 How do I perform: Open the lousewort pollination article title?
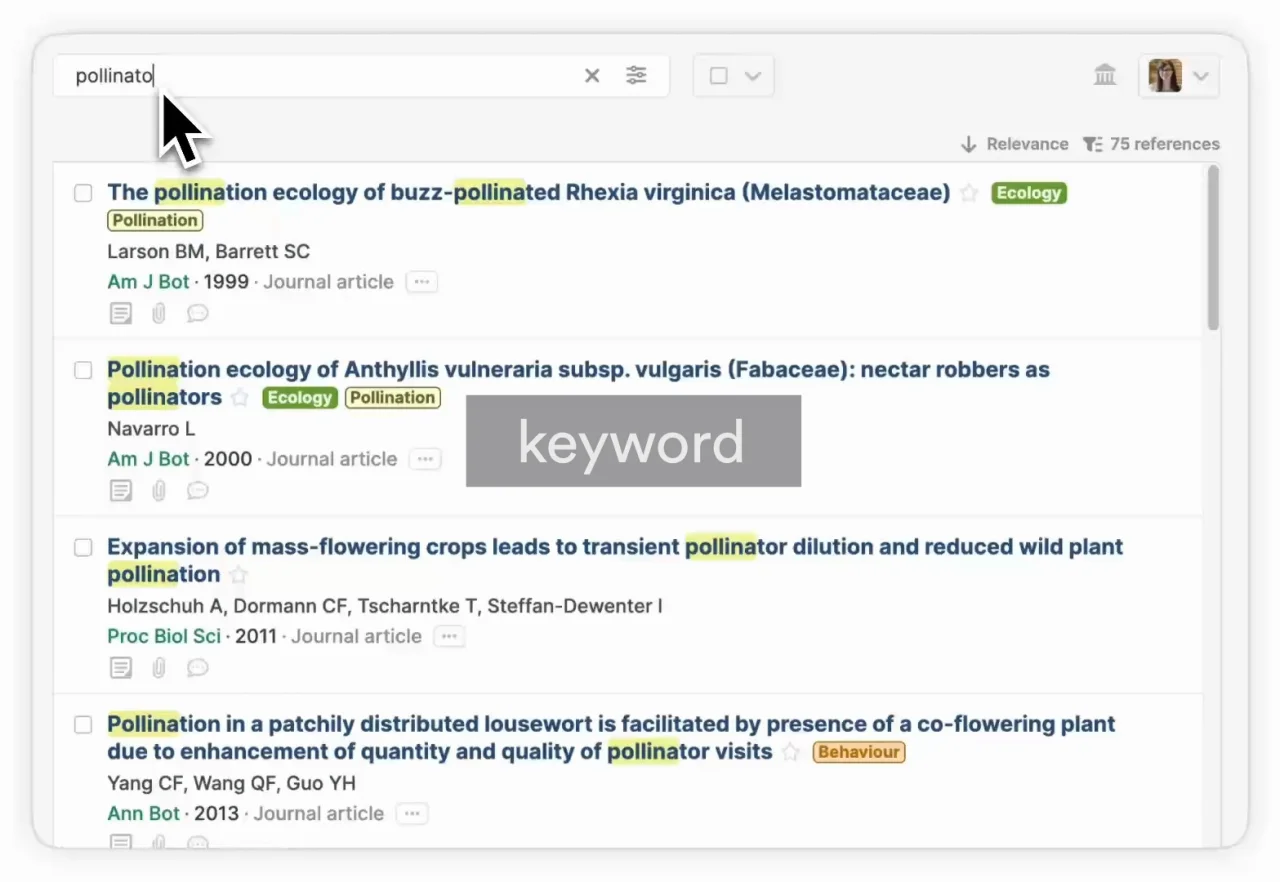610,724
